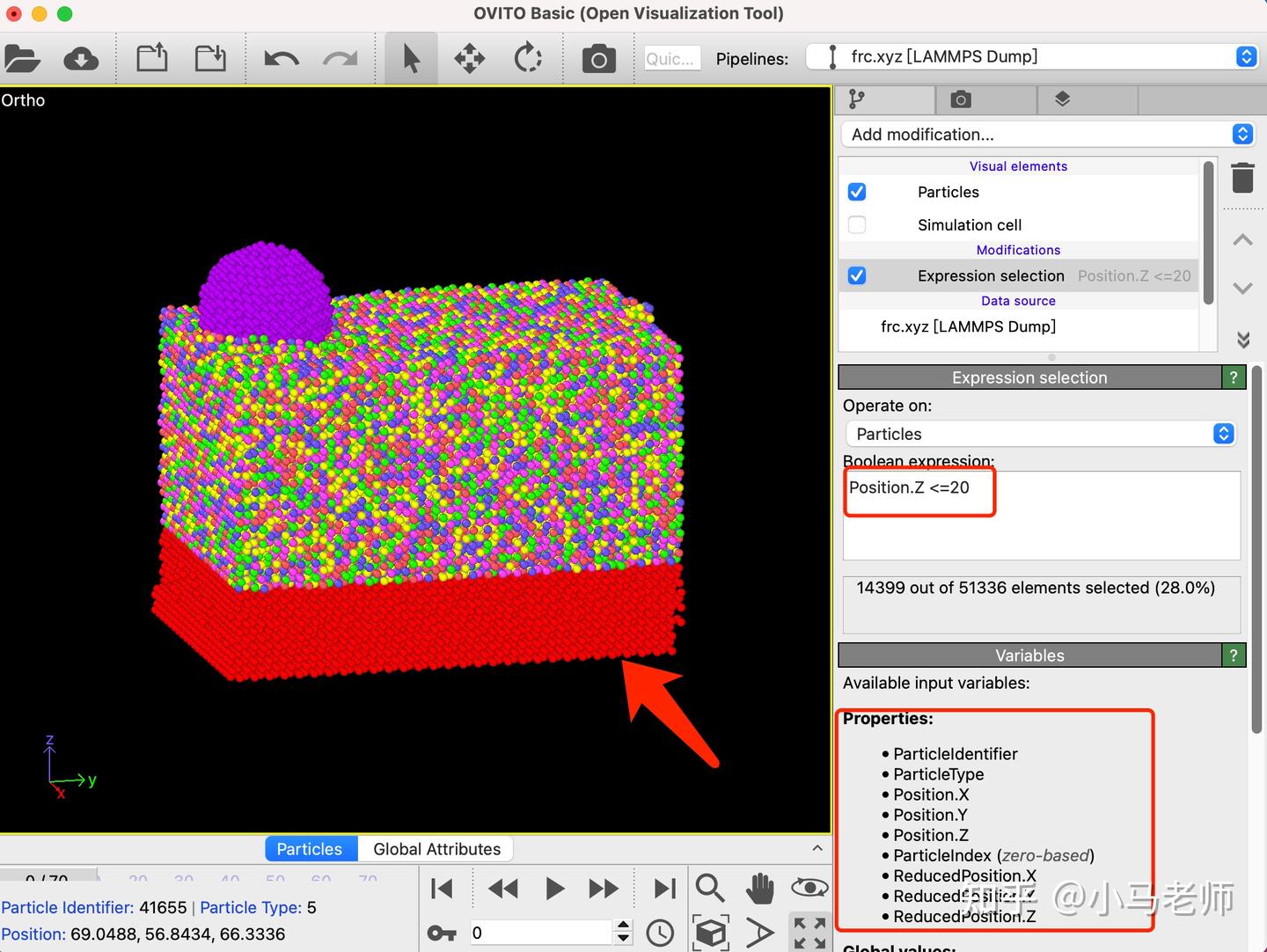Click the Undo arrow icon
The image size is (1267, 952).
(281, 59)
